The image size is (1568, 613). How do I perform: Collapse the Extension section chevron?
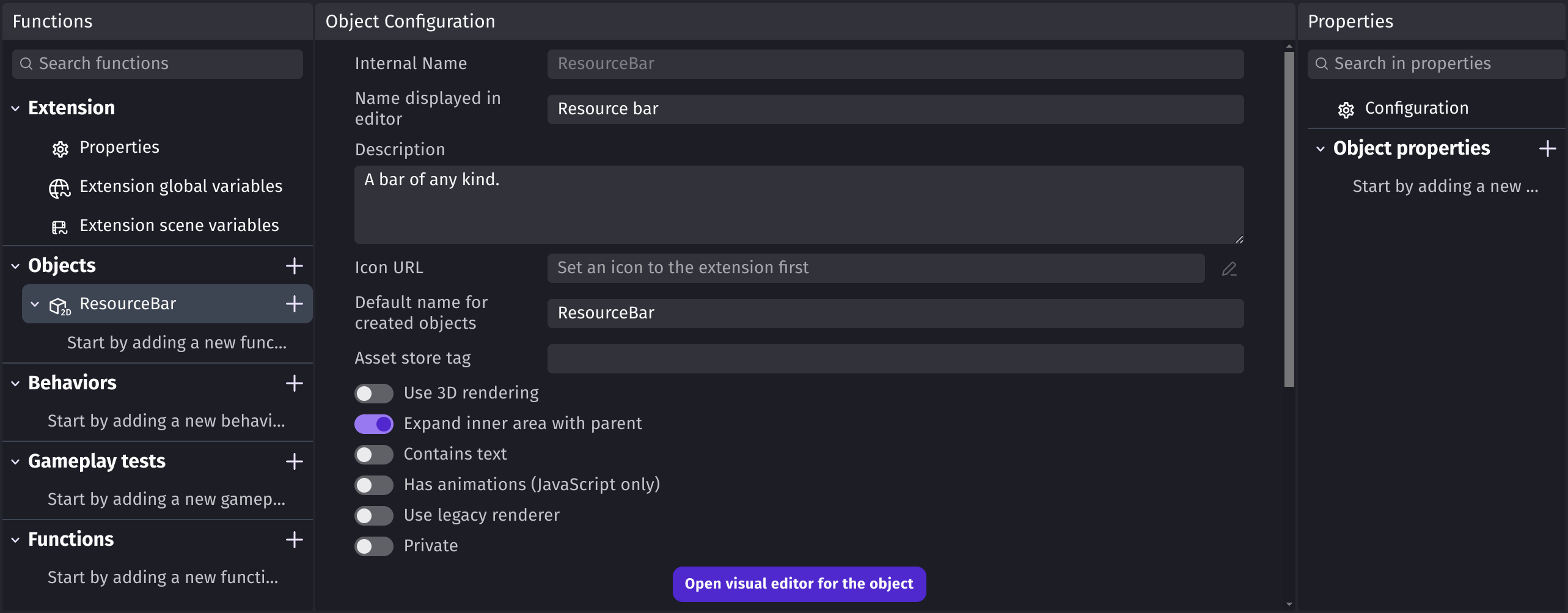pyautogui.click(x=15, y=109)
